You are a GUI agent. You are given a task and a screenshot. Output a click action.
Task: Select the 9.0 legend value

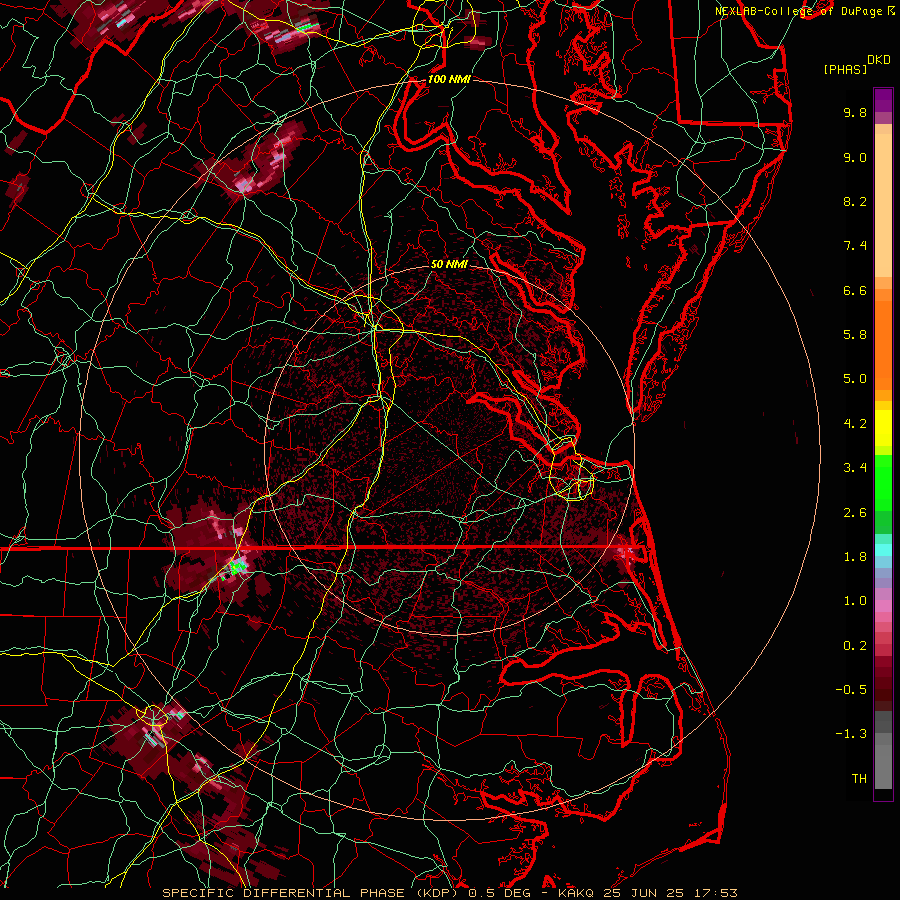tap(855, 157)
